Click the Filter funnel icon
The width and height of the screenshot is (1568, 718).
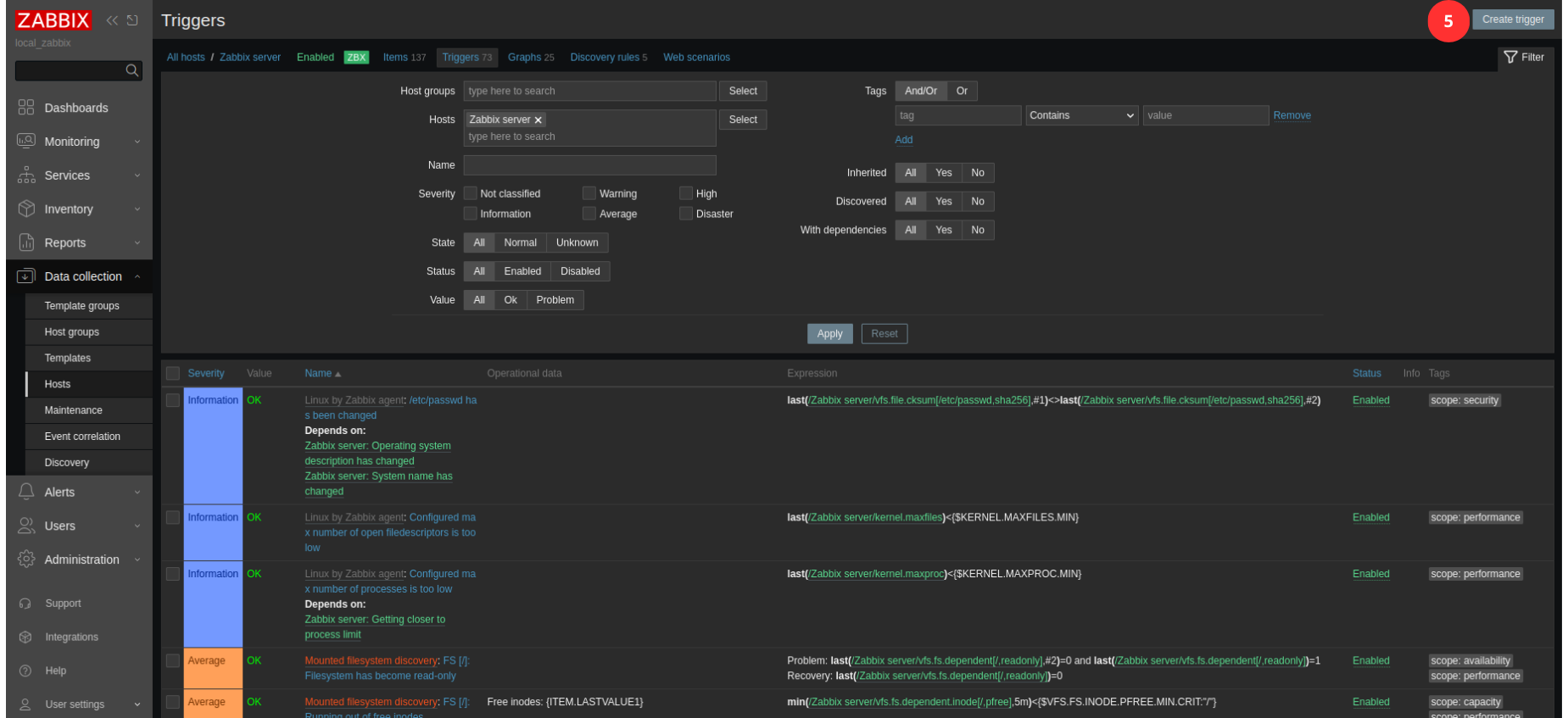tap(1510, 57)
